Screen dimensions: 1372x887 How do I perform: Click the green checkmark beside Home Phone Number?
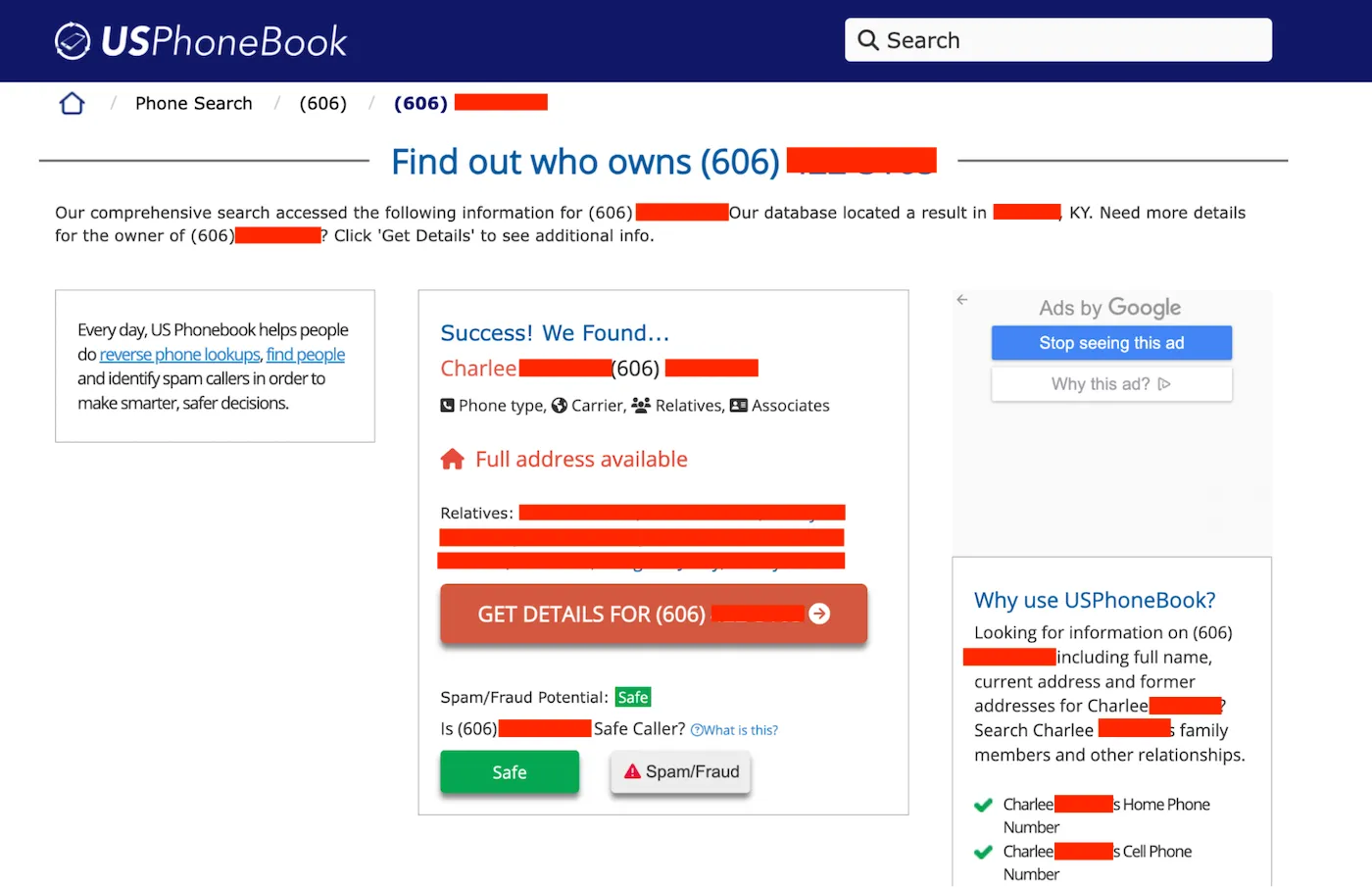click(x=983, y=805)
